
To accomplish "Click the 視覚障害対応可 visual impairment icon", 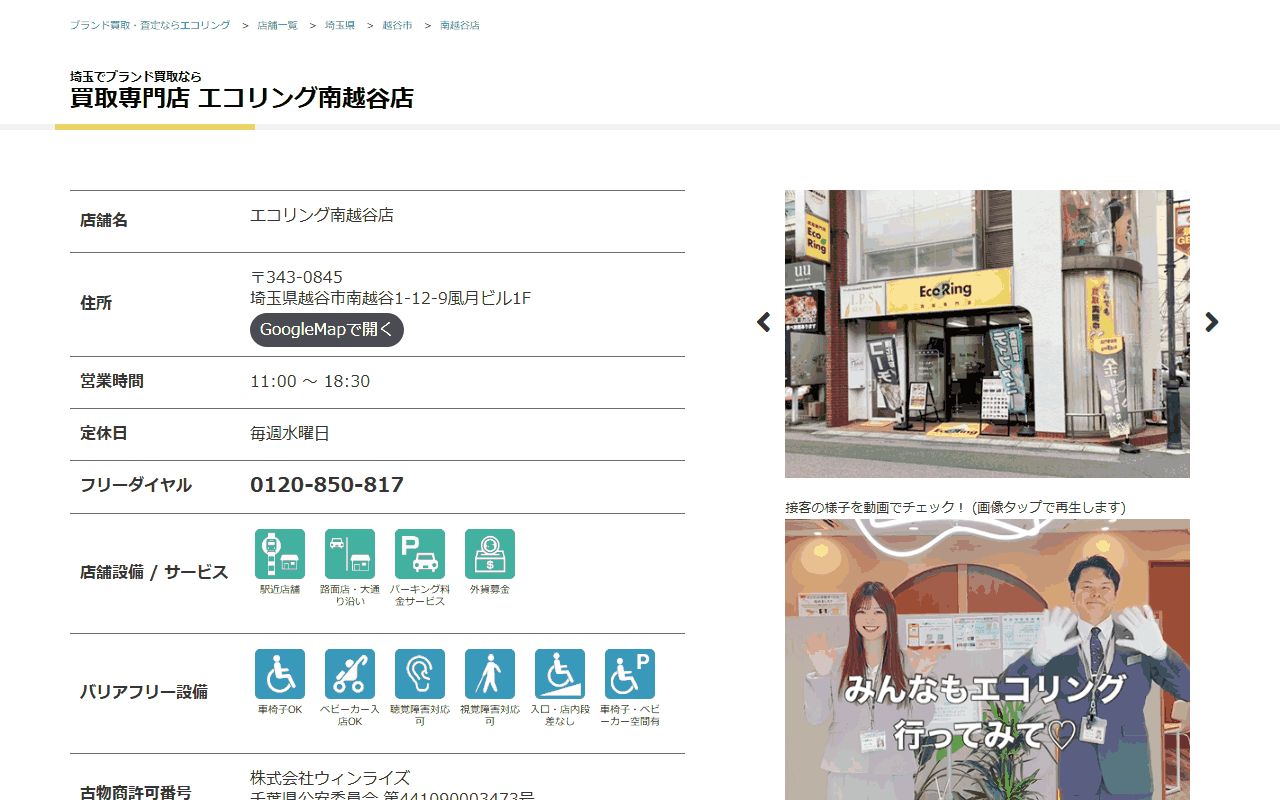I will point(490,674).
